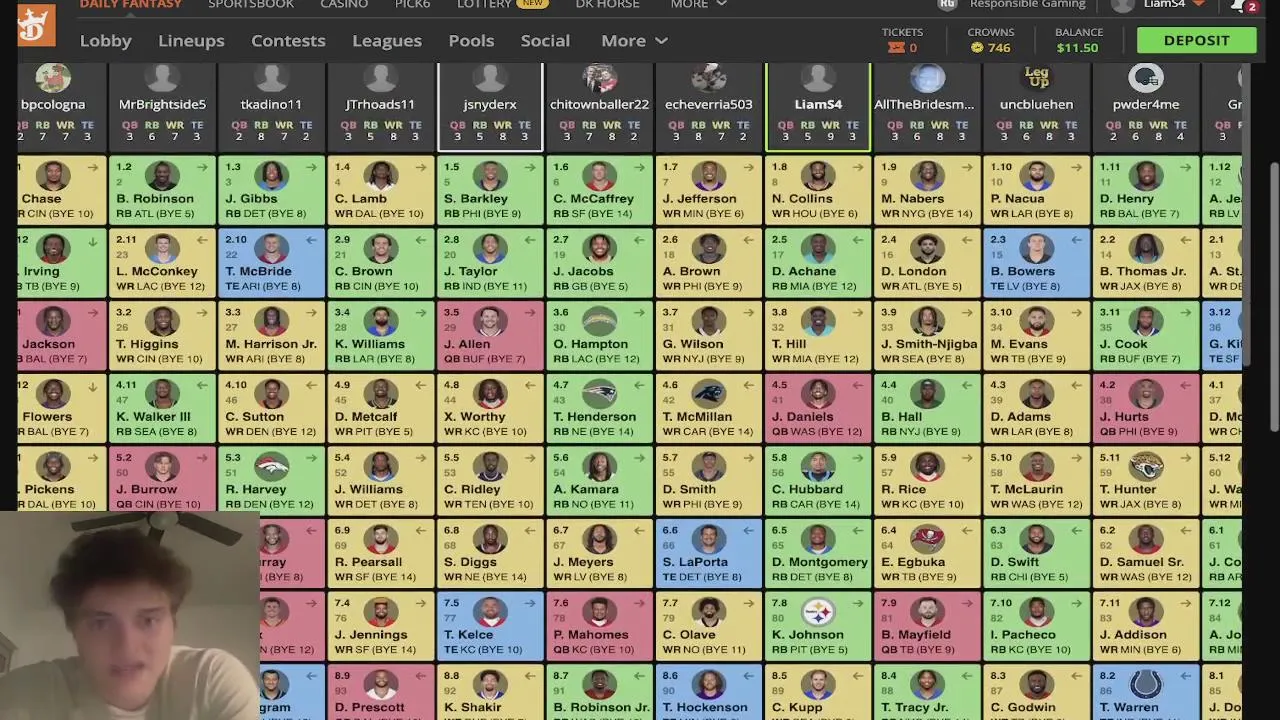Select the C. McCaffrey pick 1.6 card
This screenshot has width=1280, height=720.
coord(599,189)
